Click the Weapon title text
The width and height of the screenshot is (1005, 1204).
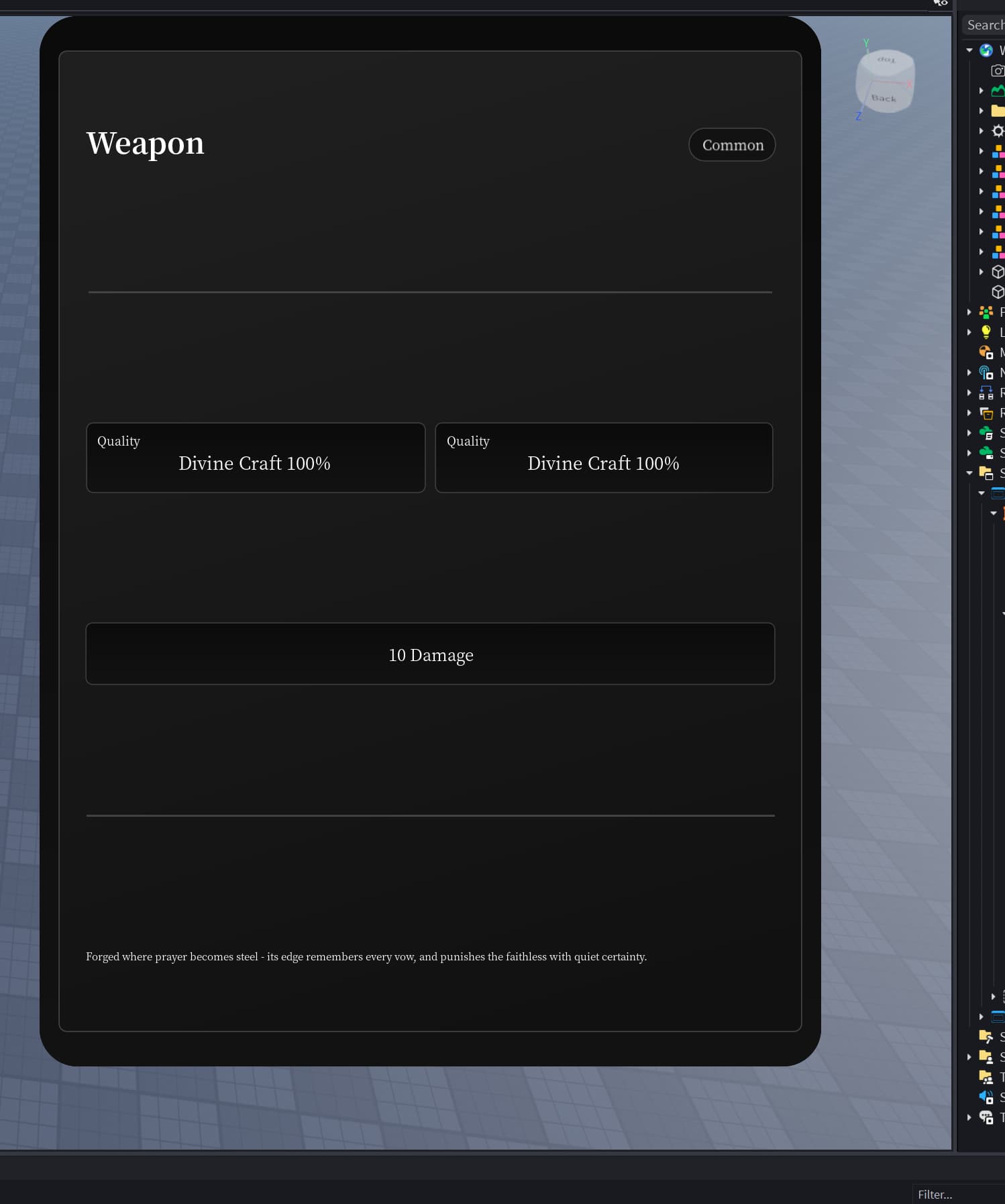(145, 144)
